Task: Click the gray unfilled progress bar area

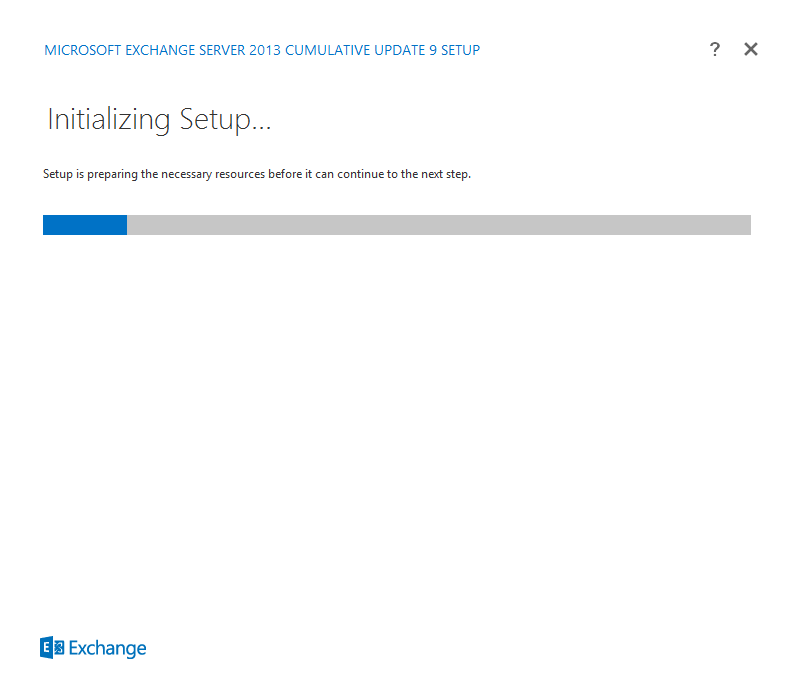Action: pos(438,225)
